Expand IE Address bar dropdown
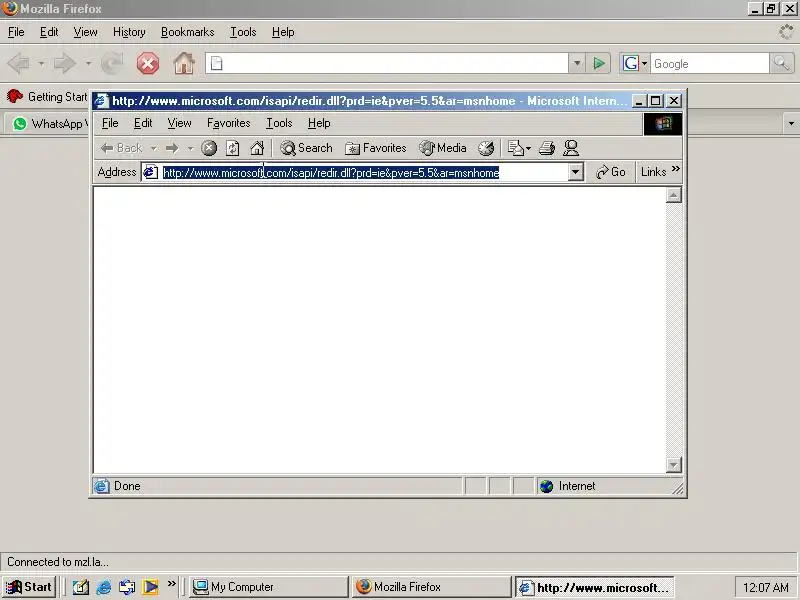Image resolution: width=800 pixels, height=600 pixels. point(576,172)
